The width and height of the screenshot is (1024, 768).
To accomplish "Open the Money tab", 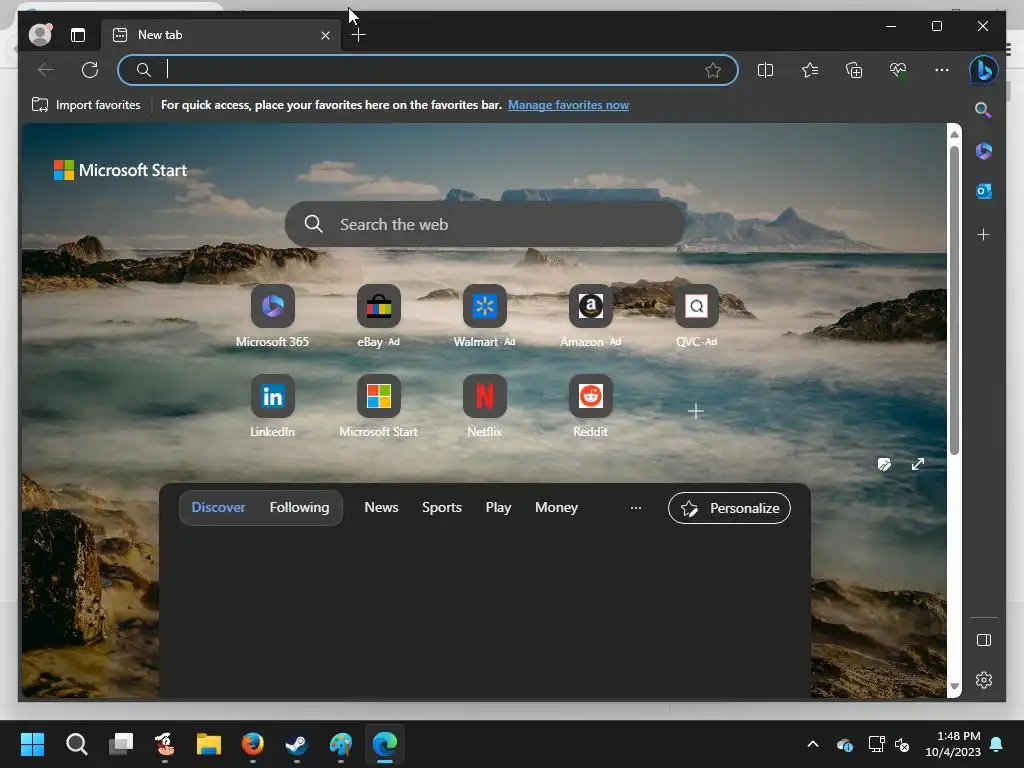I will 556,507.
